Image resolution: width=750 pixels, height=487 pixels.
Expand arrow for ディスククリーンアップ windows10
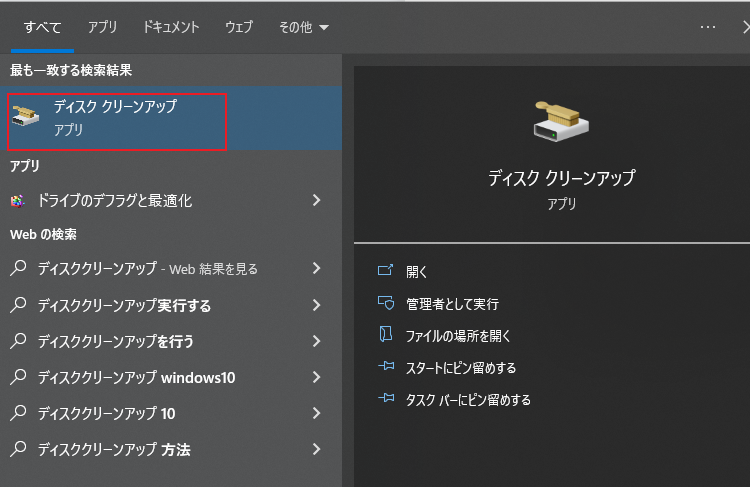tap(316, 377)
